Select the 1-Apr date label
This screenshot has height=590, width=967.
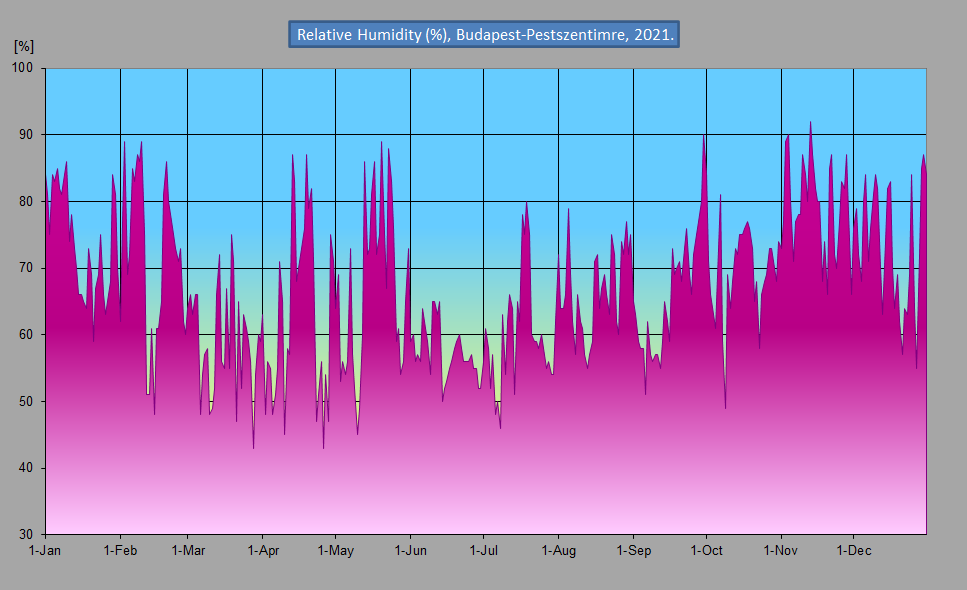coord(262,550)
